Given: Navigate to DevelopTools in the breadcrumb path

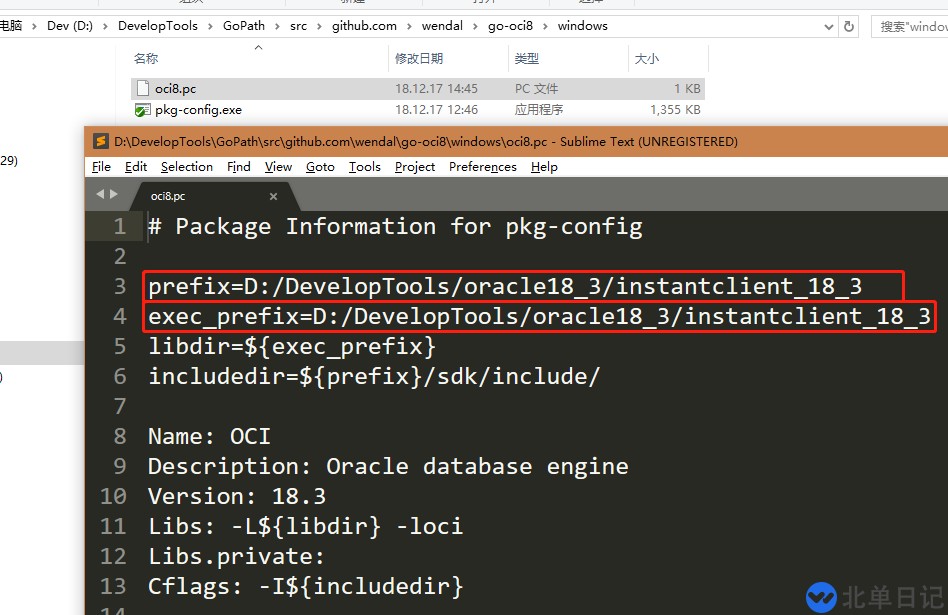Looking at the screenshot, I should pyautogui.click(x=158, y=26).
